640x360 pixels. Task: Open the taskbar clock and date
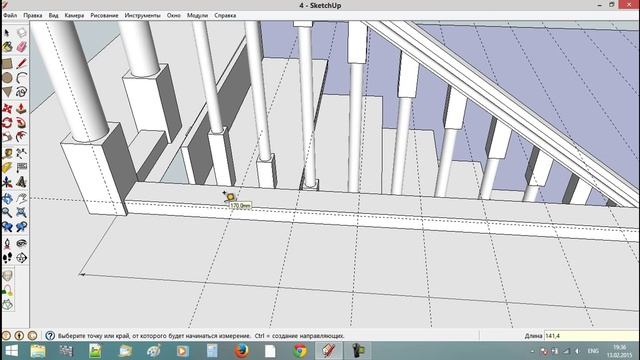(620, 351)
